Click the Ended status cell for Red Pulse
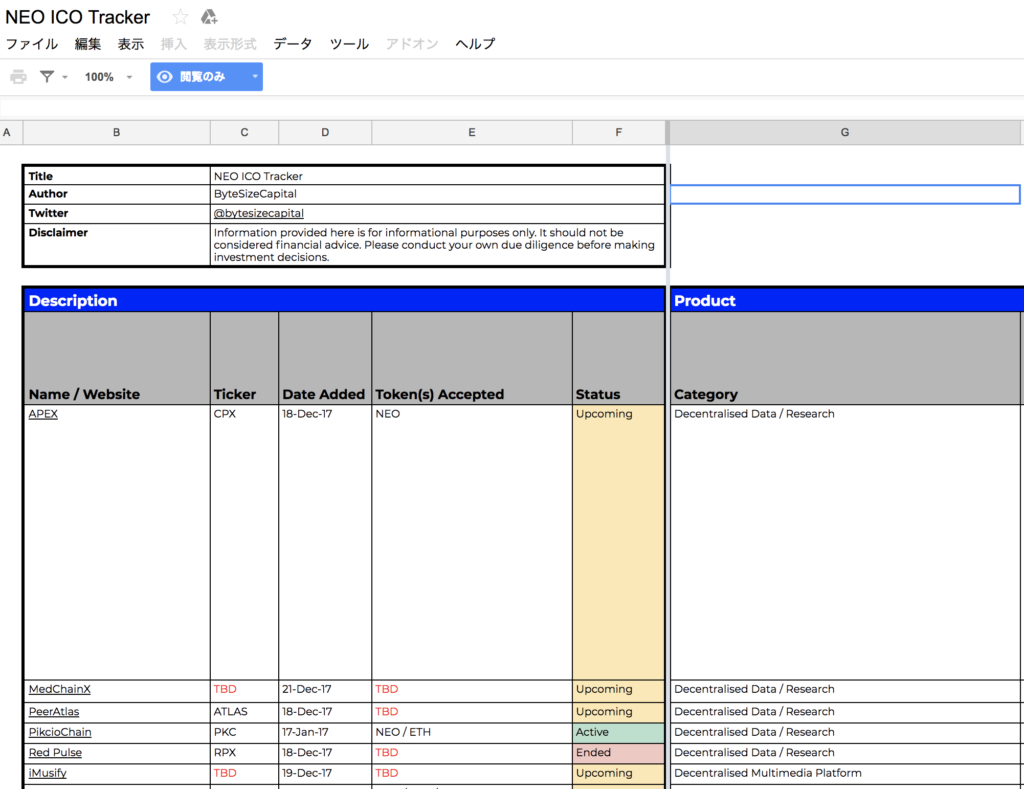This screenshot has height=789, width=1024. pyautogui.click(x=618, y=753)
